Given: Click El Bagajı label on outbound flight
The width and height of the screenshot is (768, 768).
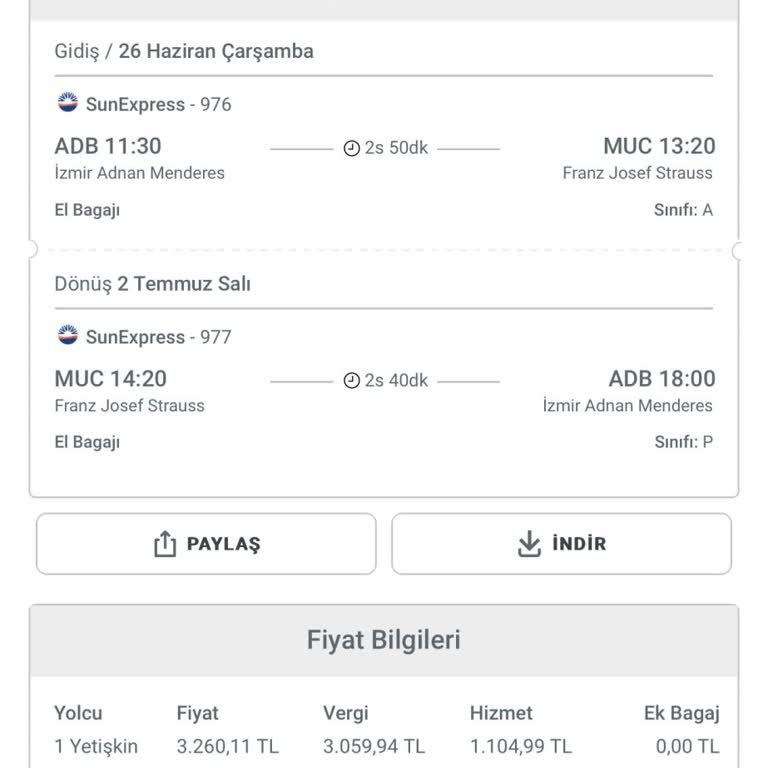Looking at the screenshot, I should [x=87, y=210].
